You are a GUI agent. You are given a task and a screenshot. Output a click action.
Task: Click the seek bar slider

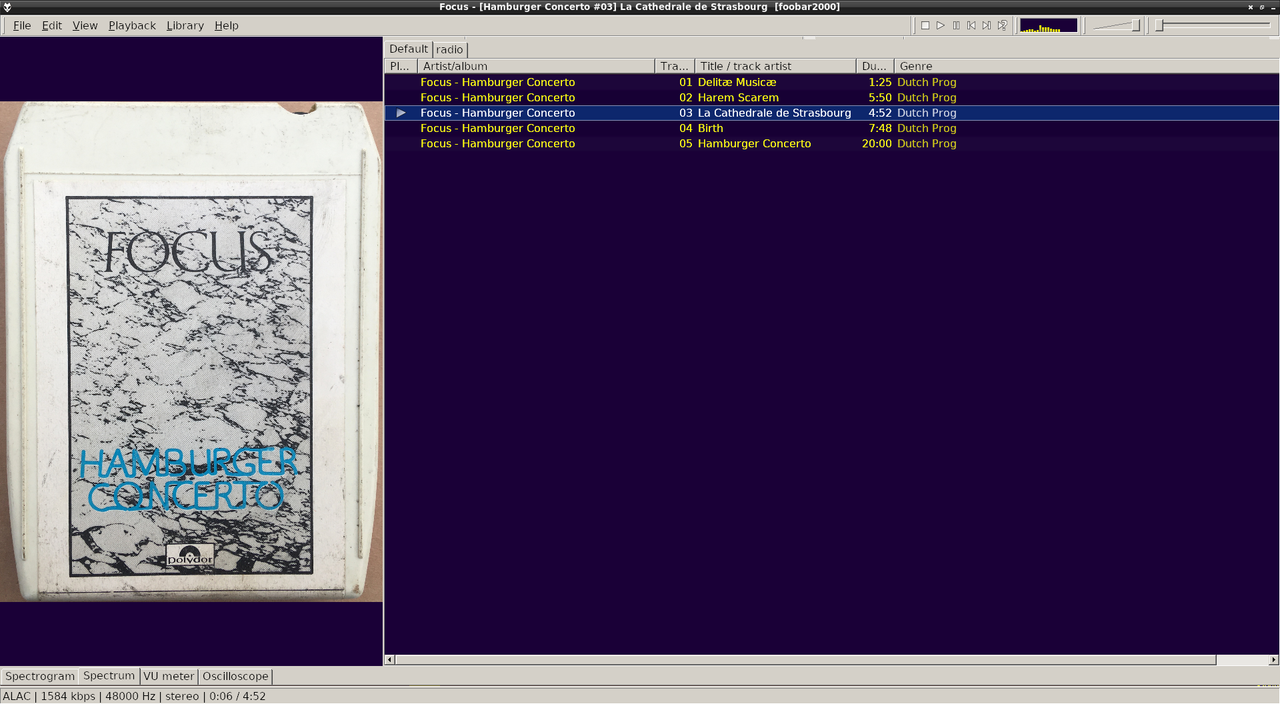(x=1214, y=25)
